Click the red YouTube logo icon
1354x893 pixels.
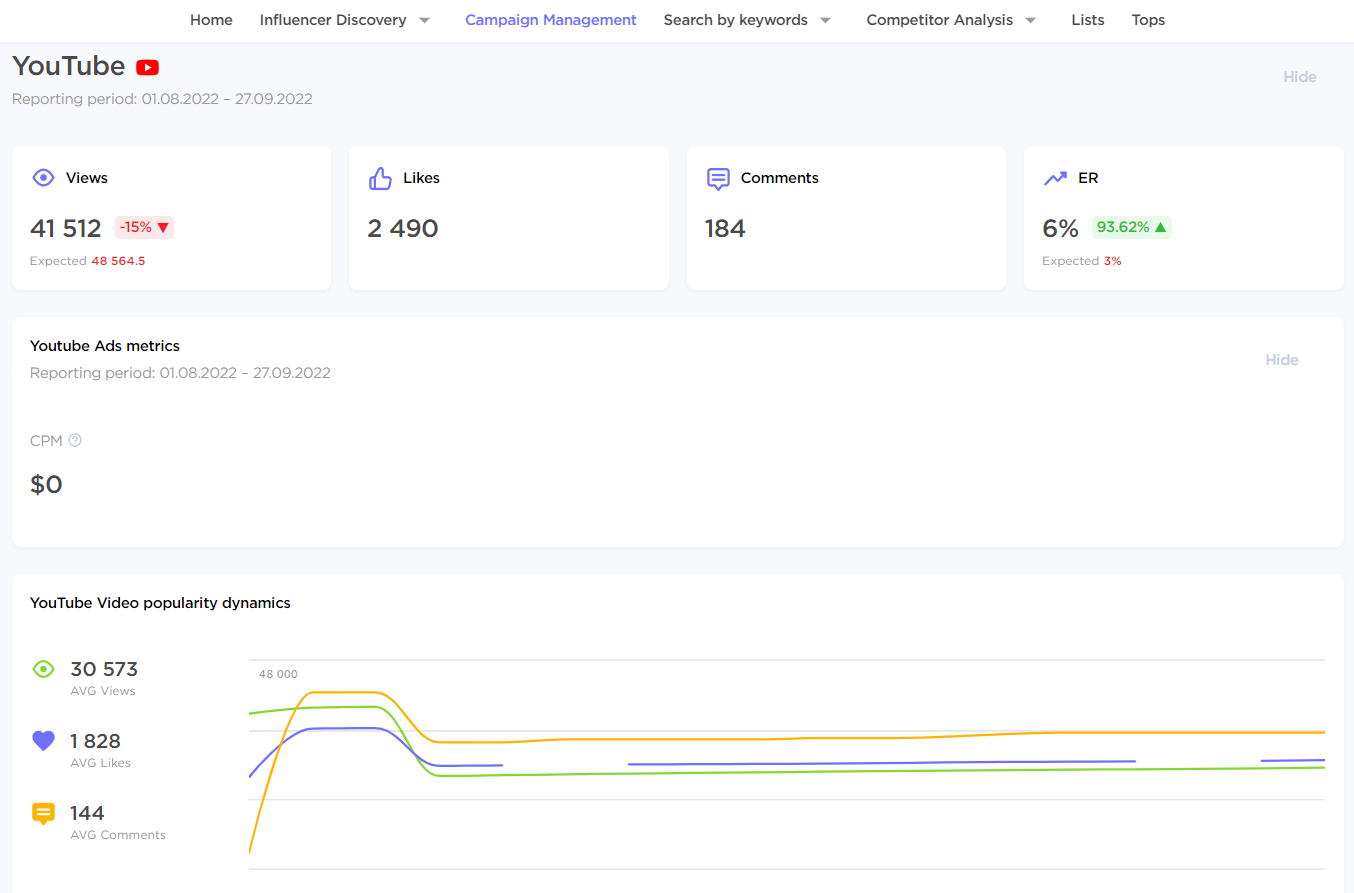point(148,68)
